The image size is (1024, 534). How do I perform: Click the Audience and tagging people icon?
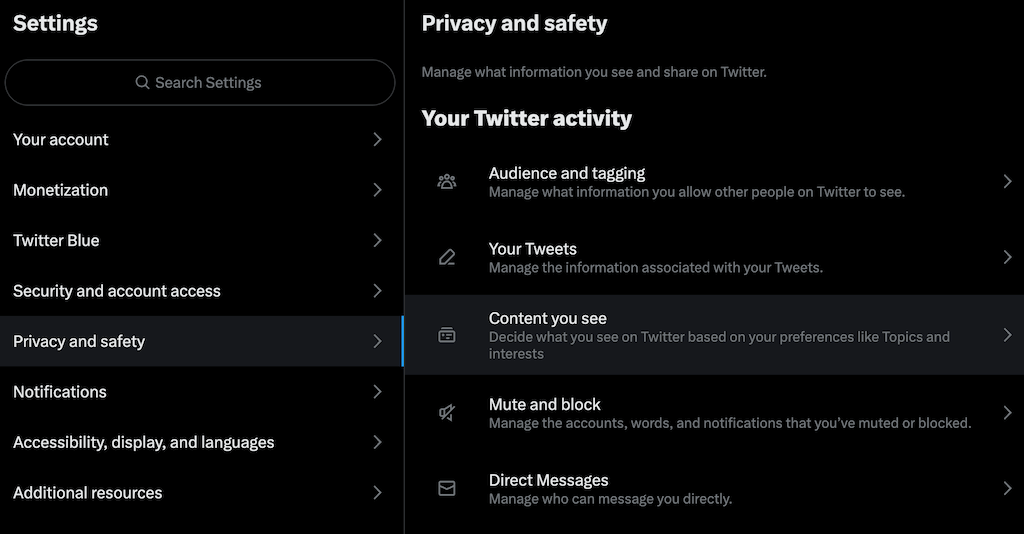point(447,181)
